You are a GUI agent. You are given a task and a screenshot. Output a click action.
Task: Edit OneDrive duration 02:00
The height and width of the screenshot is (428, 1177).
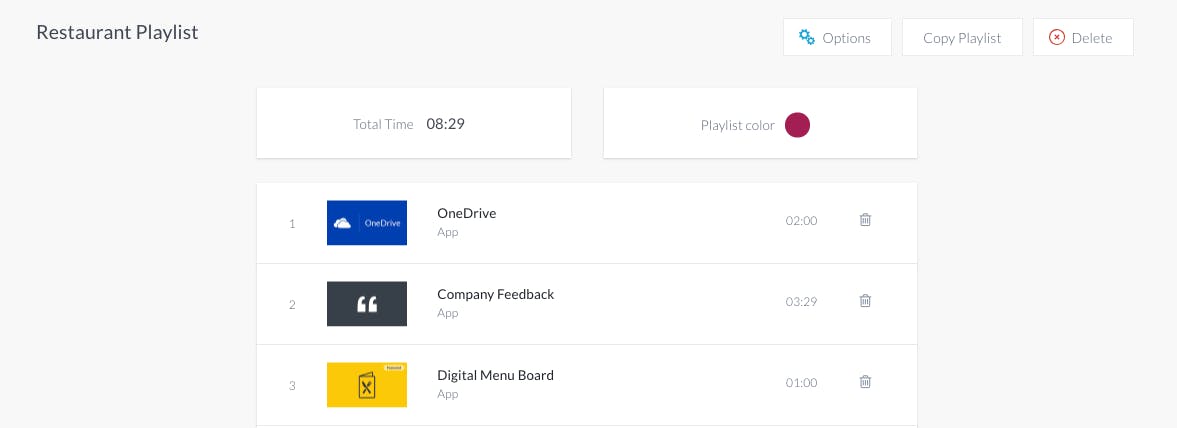coord(801,221)
